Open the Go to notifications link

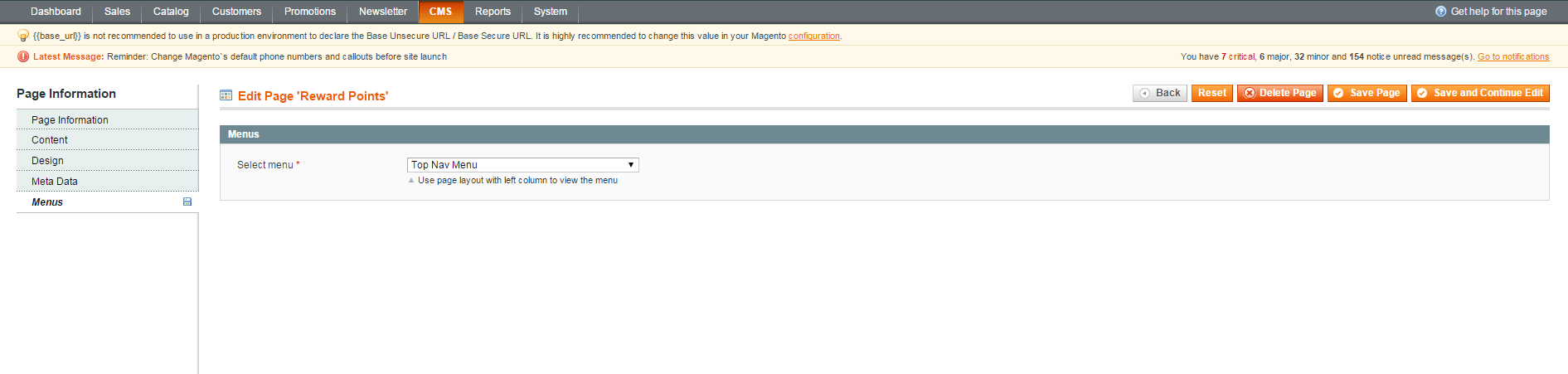click(1512, 56)
